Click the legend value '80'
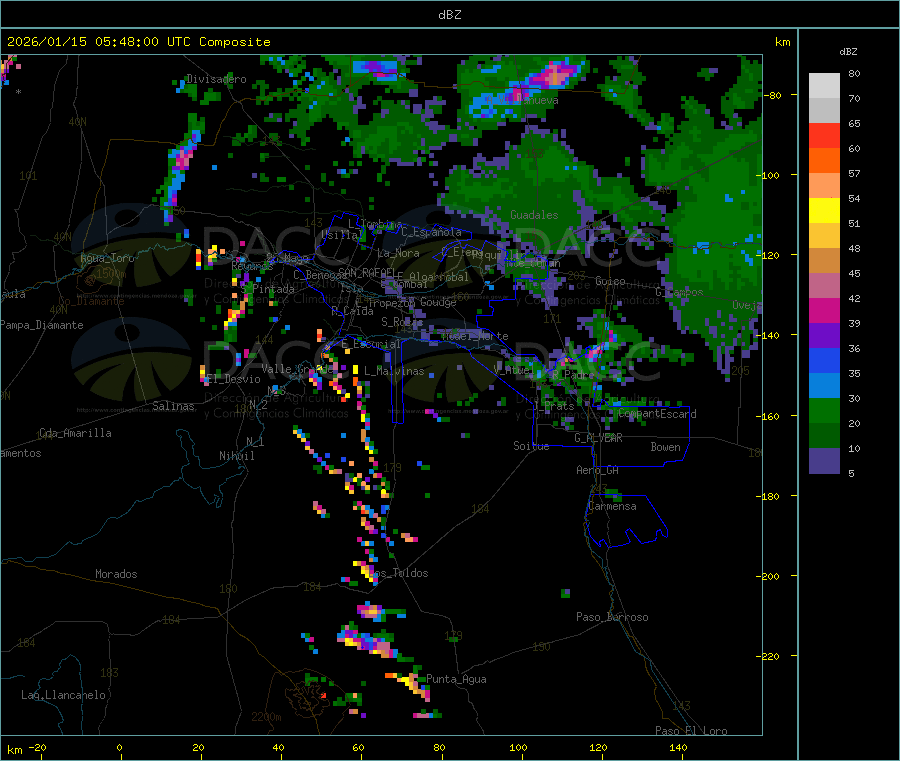The width and height of the screenshot is (900, 761). point(854,73)
